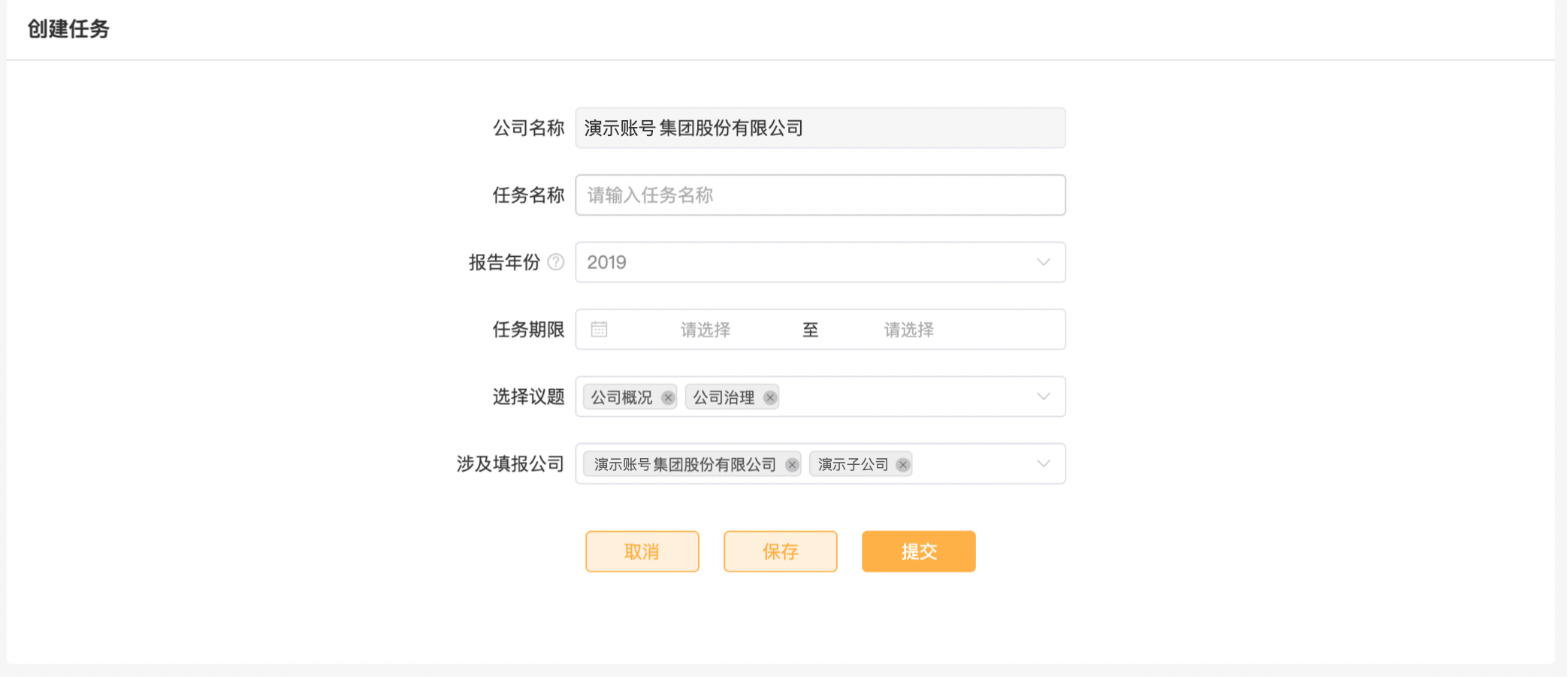This screenshot has height=679, width=1568.
Task: Click the help icon beside 报告年份
Action: [556, 262]
